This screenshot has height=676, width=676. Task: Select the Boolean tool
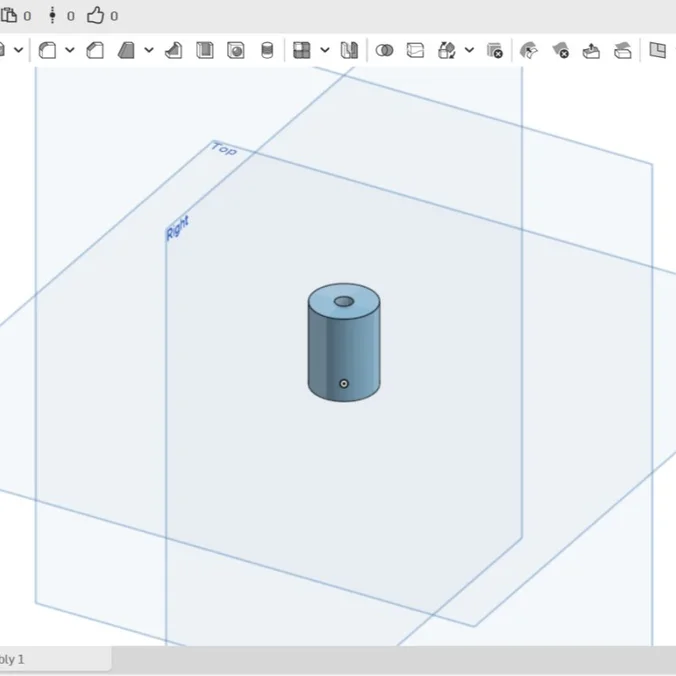coord(384,50)
